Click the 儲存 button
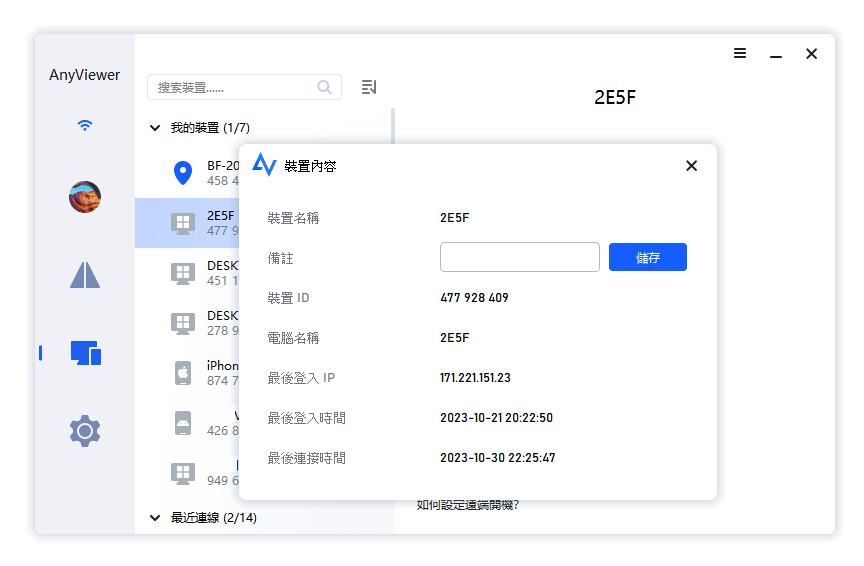This screenshot has width=864, height=566. click(x=647, y=257)
